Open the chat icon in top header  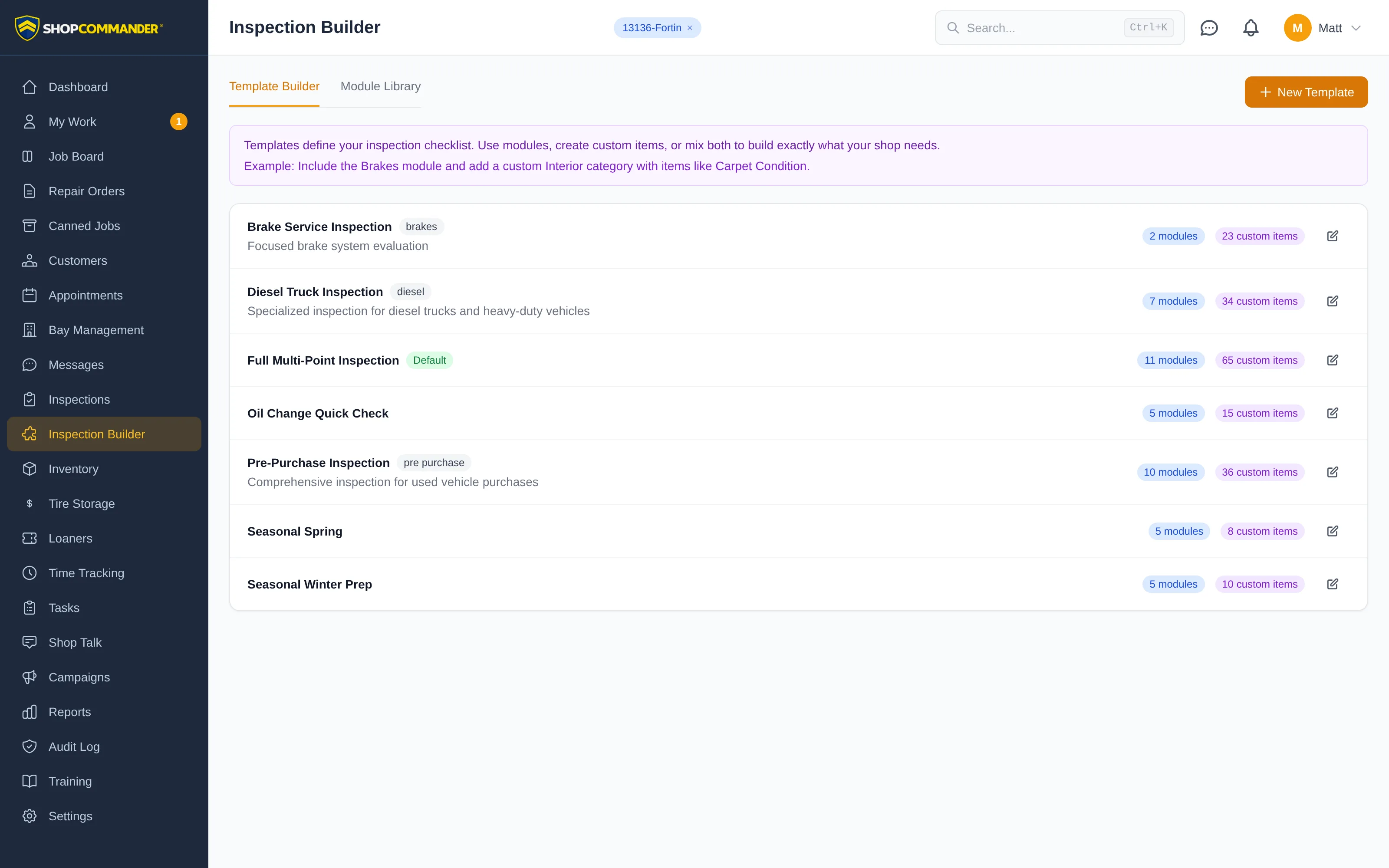click(1209, 27)
